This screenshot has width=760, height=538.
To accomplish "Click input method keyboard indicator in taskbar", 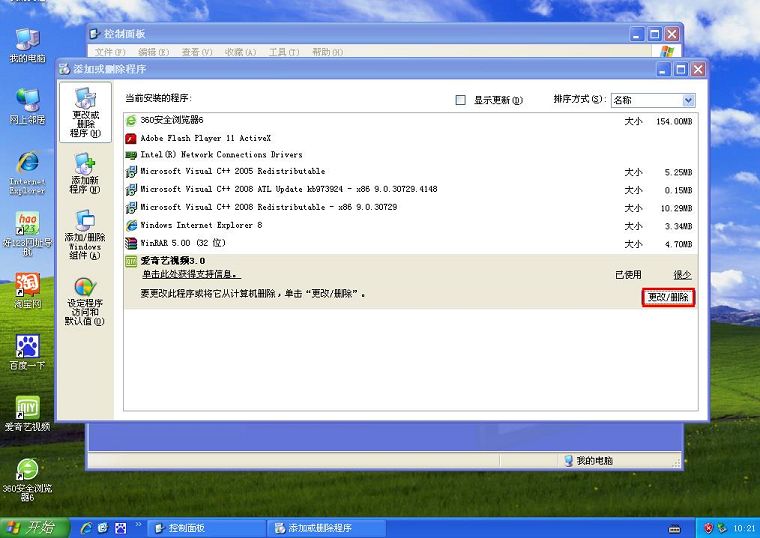I will 674,529.
